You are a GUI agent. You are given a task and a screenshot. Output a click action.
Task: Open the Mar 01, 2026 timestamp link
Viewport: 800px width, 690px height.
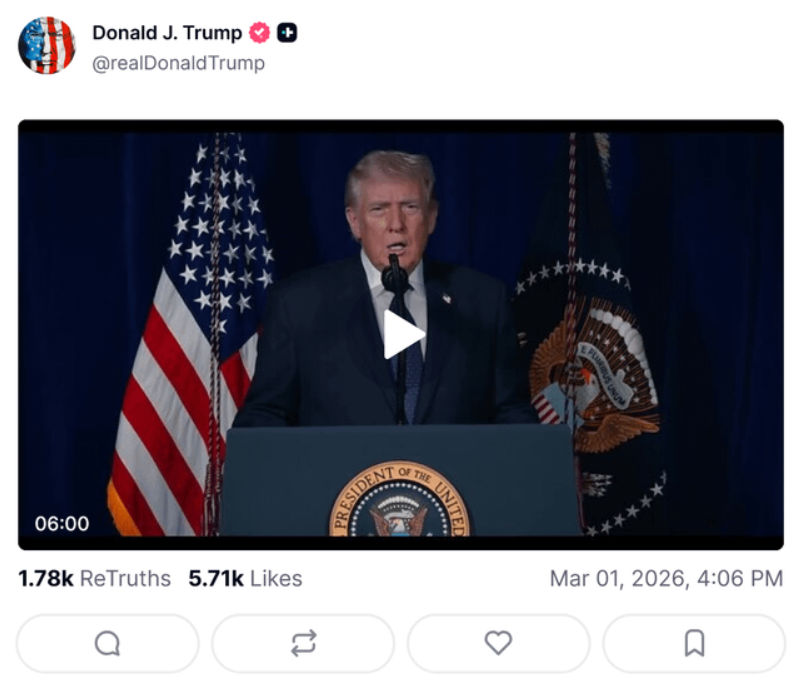coord(666,579)
